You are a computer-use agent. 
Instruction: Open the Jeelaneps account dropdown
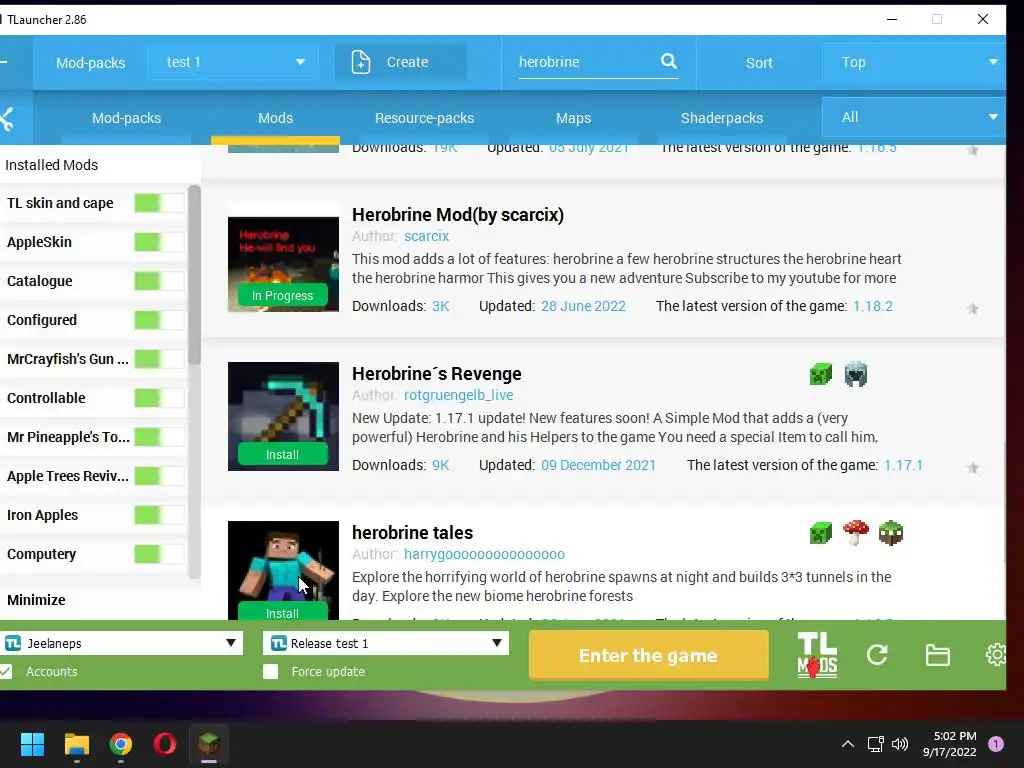click(121, 643)
